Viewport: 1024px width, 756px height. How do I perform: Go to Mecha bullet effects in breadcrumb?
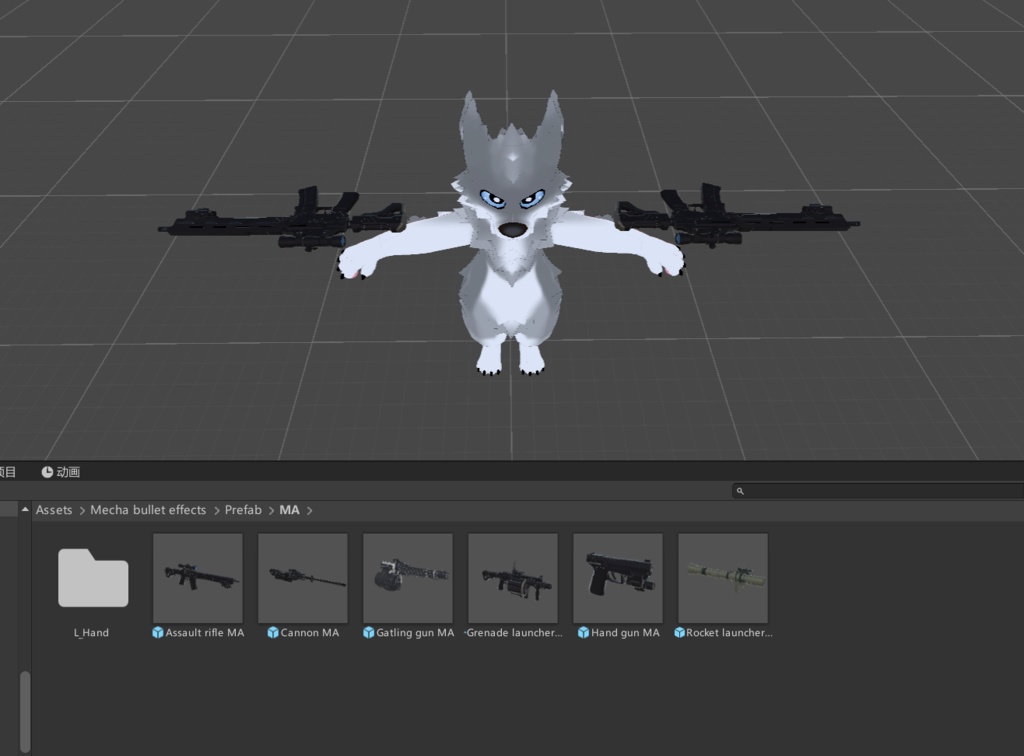[148, 510]
